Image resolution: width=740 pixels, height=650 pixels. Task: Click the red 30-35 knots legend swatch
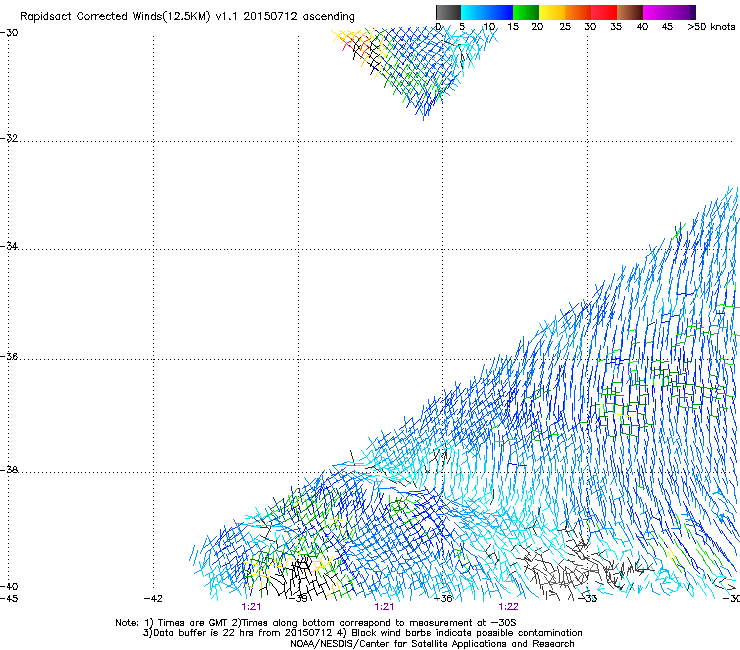click(x=604, y=12)
